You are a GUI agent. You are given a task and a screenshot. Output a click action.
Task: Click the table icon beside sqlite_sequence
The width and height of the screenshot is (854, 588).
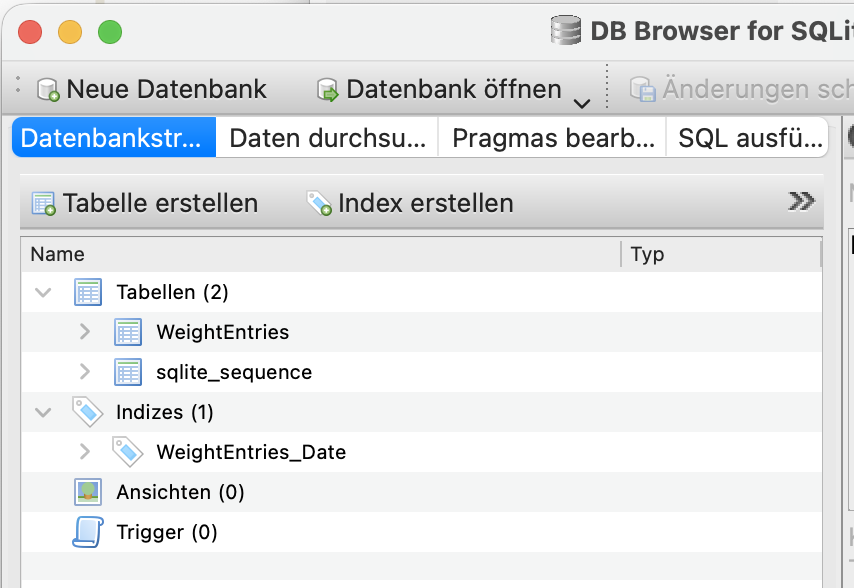click(128, 372)
